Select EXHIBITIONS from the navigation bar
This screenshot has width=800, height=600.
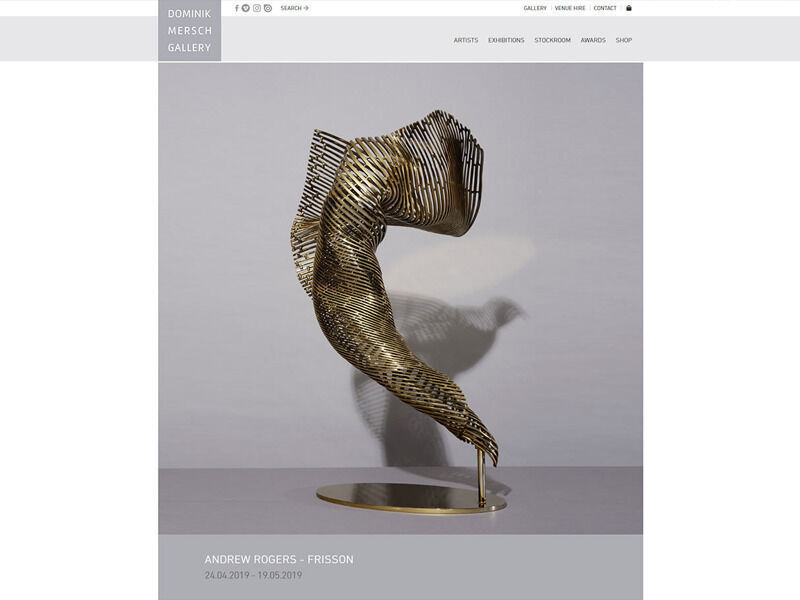pos(505,41)
